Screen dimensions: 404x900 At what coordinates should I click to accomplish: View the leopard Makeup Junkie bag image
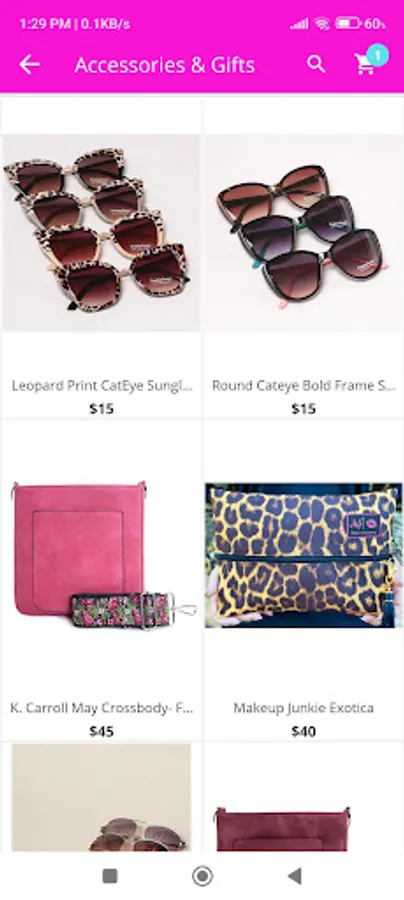tap(304, 555)
